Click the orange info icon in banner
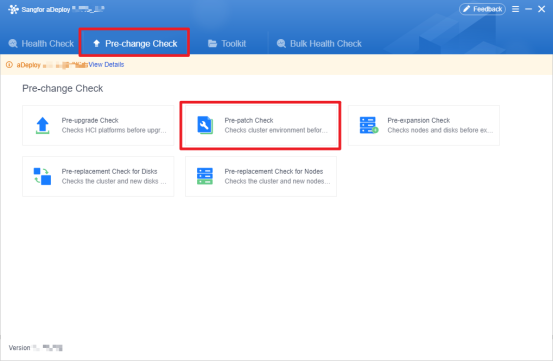 point(10,65)
